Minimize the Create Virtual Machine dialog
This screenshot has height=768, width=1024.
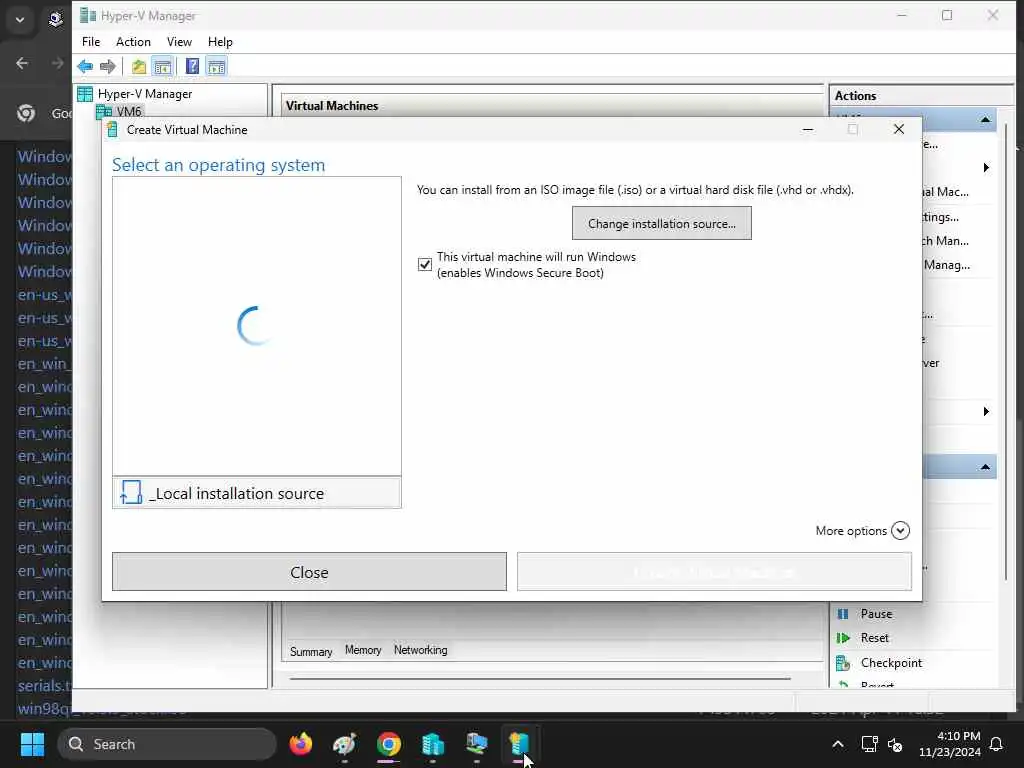coord(808,129)
